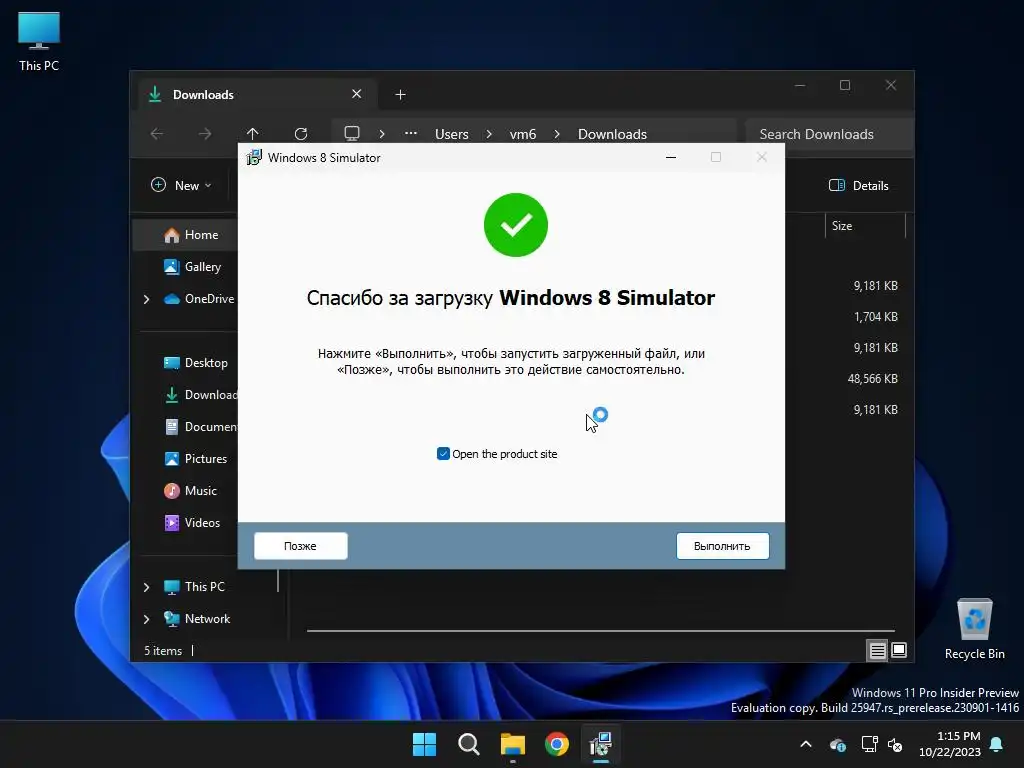Open Documents in the navigation pane
This screenshot has height=768, width=1024.
pyautogui.click(x=200, y=426)
